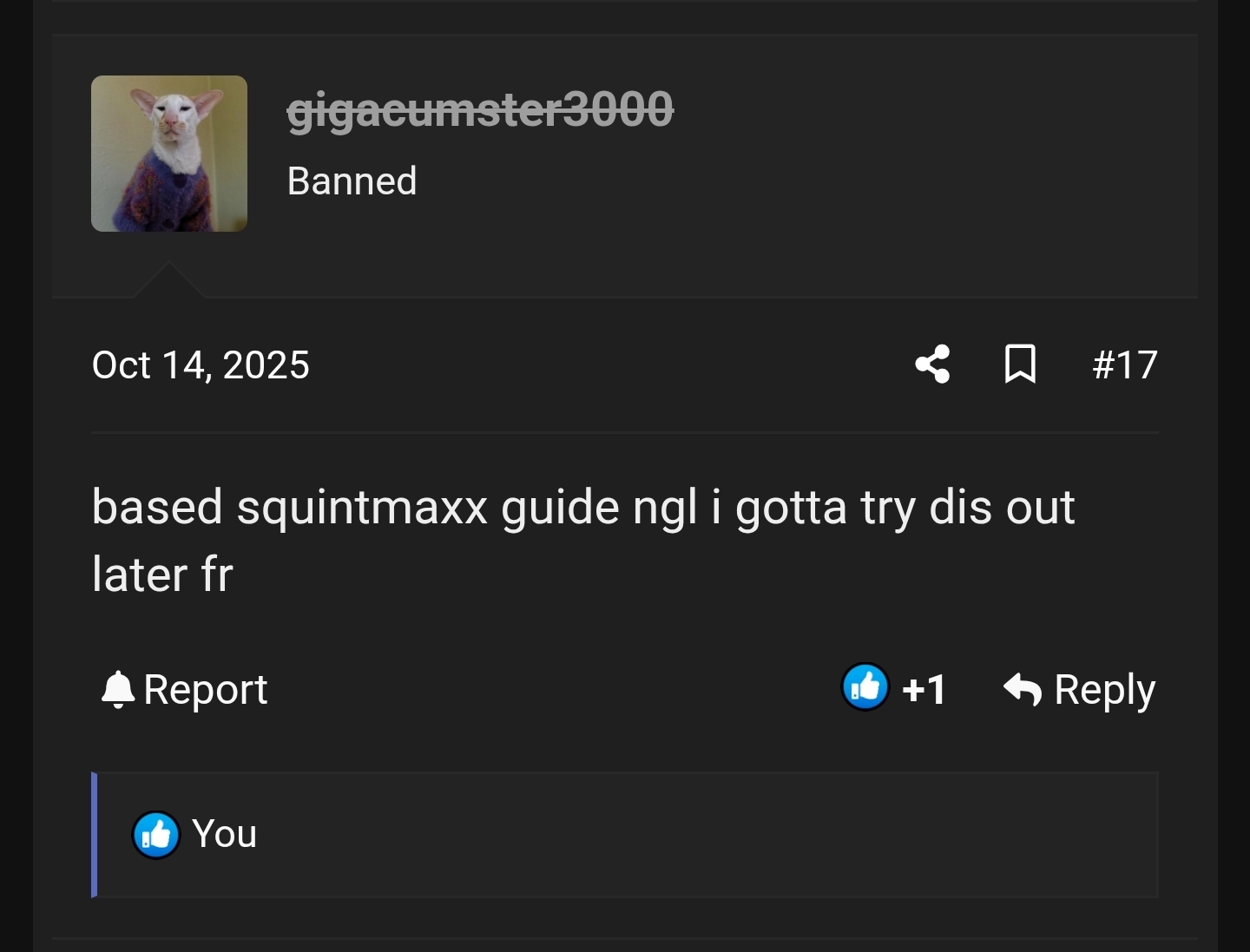Click the post text mentioning squintmaxx guide
This screenshot has height=952, width=1250.
[582, 508]
